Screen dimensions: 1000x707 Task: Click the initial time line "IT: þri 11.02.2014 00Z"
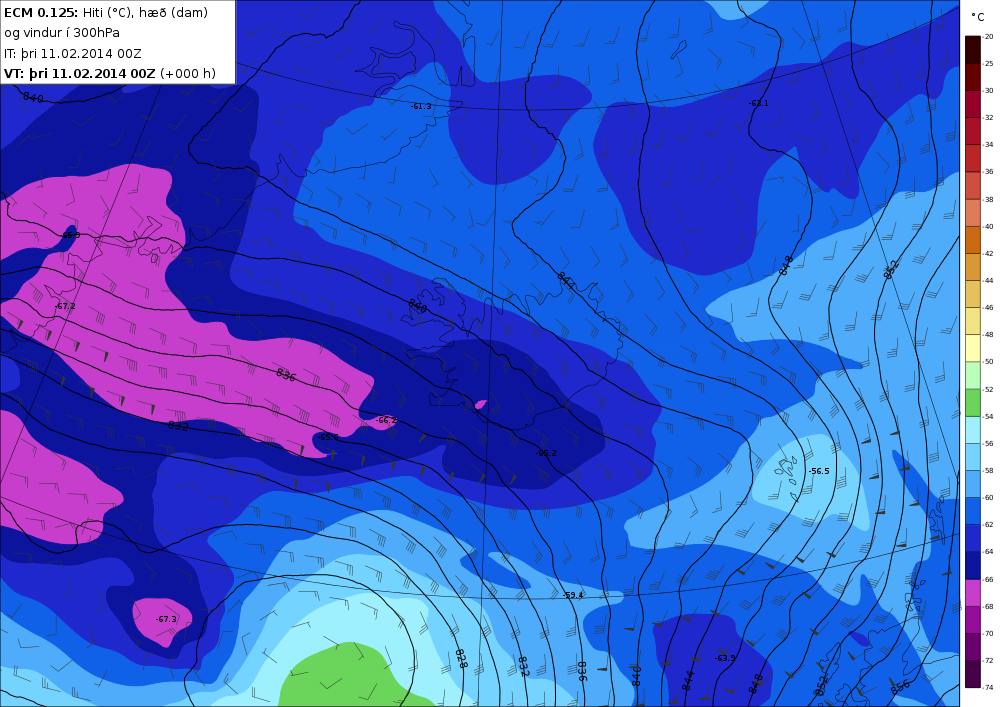[73, 54]
